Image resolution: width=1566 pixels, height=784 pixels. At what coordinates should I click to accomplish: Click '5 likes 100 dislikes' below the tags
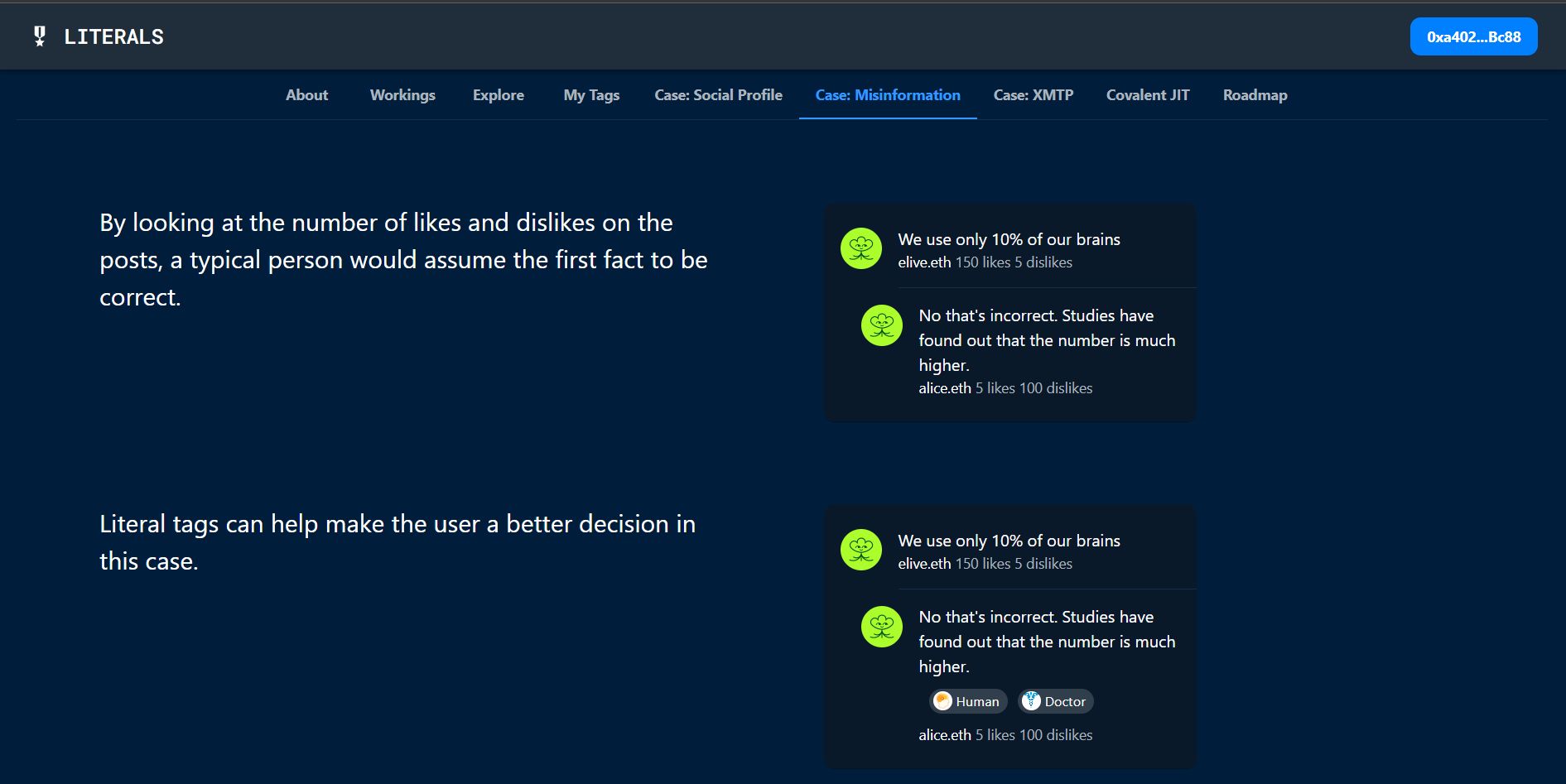tap(1034, 735)
